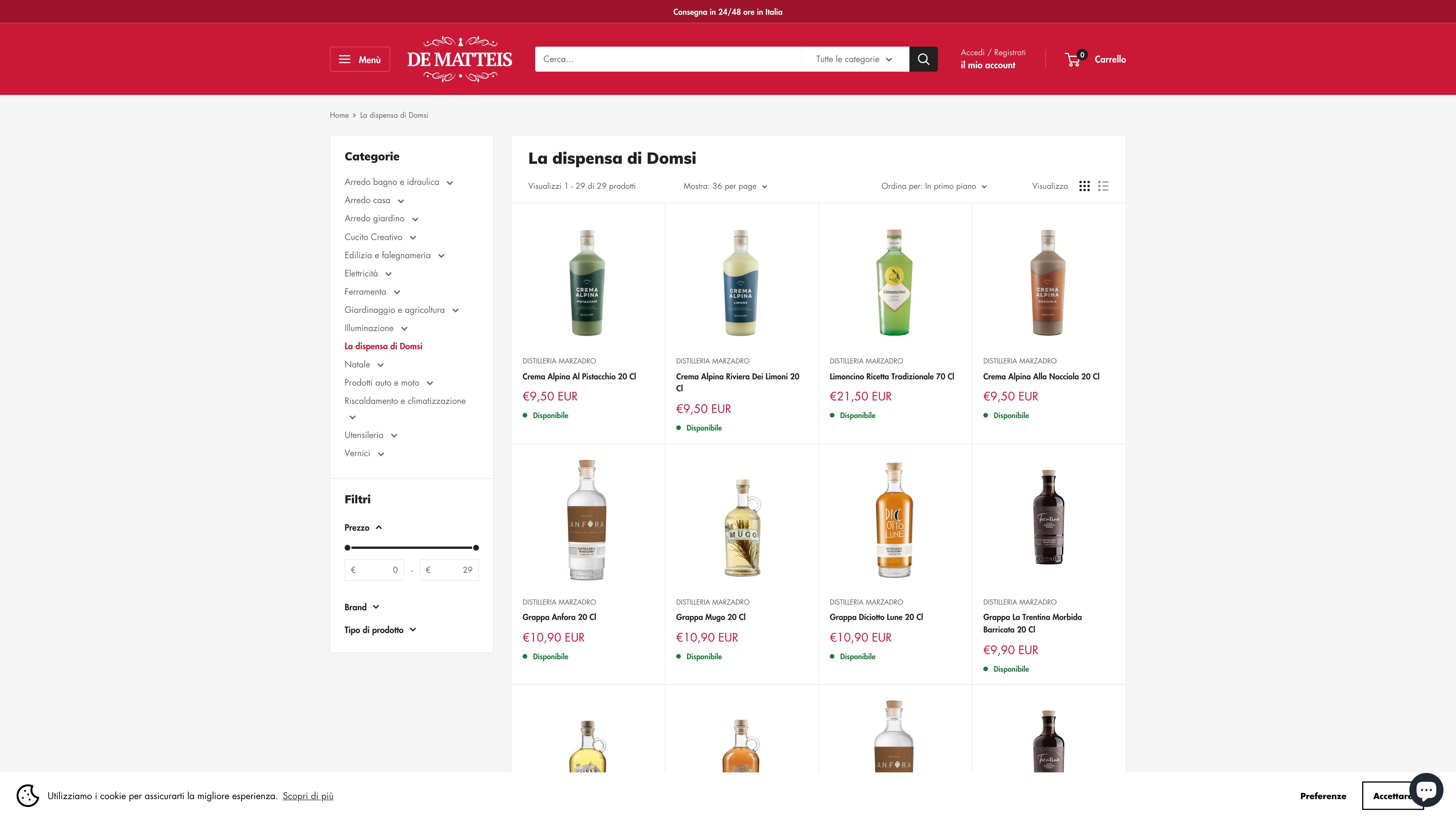Collapse the Prezzo filter section
1456x819 pixels.
point(363,527)
